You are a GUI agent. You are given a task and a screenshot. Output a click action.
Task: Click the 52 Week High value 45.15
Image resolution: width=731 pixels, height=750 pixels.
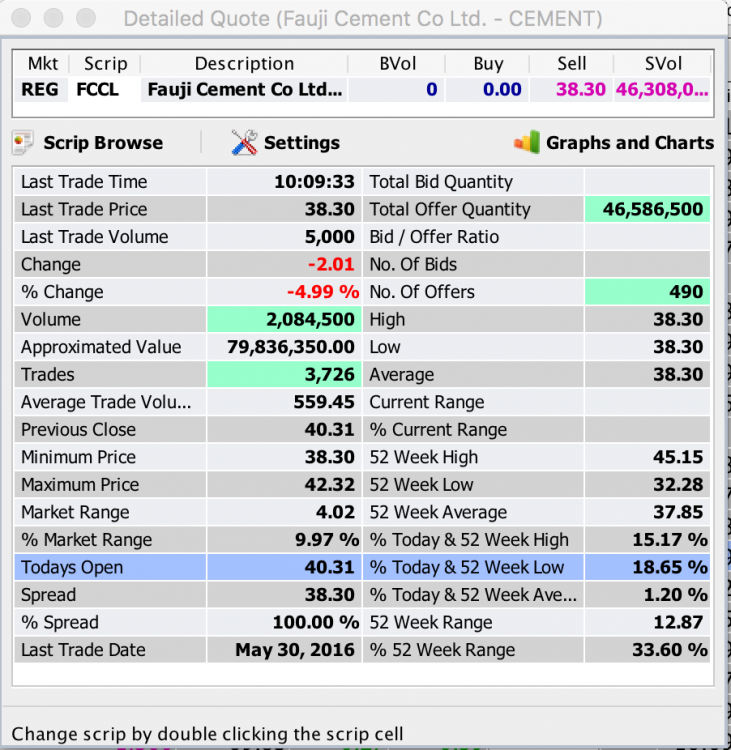[678, 457]
